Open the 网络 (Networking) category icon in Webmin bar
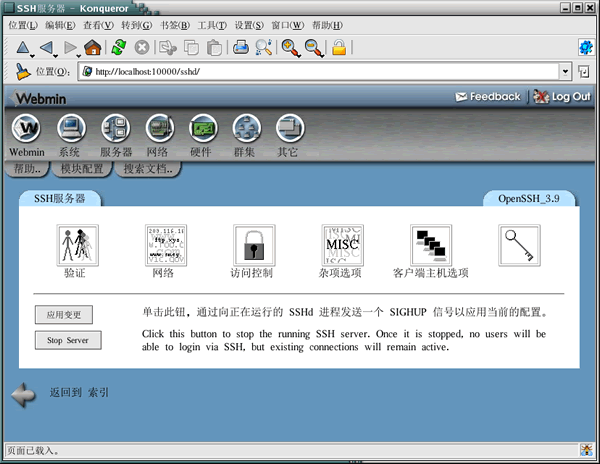600x464 pixels. click(x=160, y=128)
